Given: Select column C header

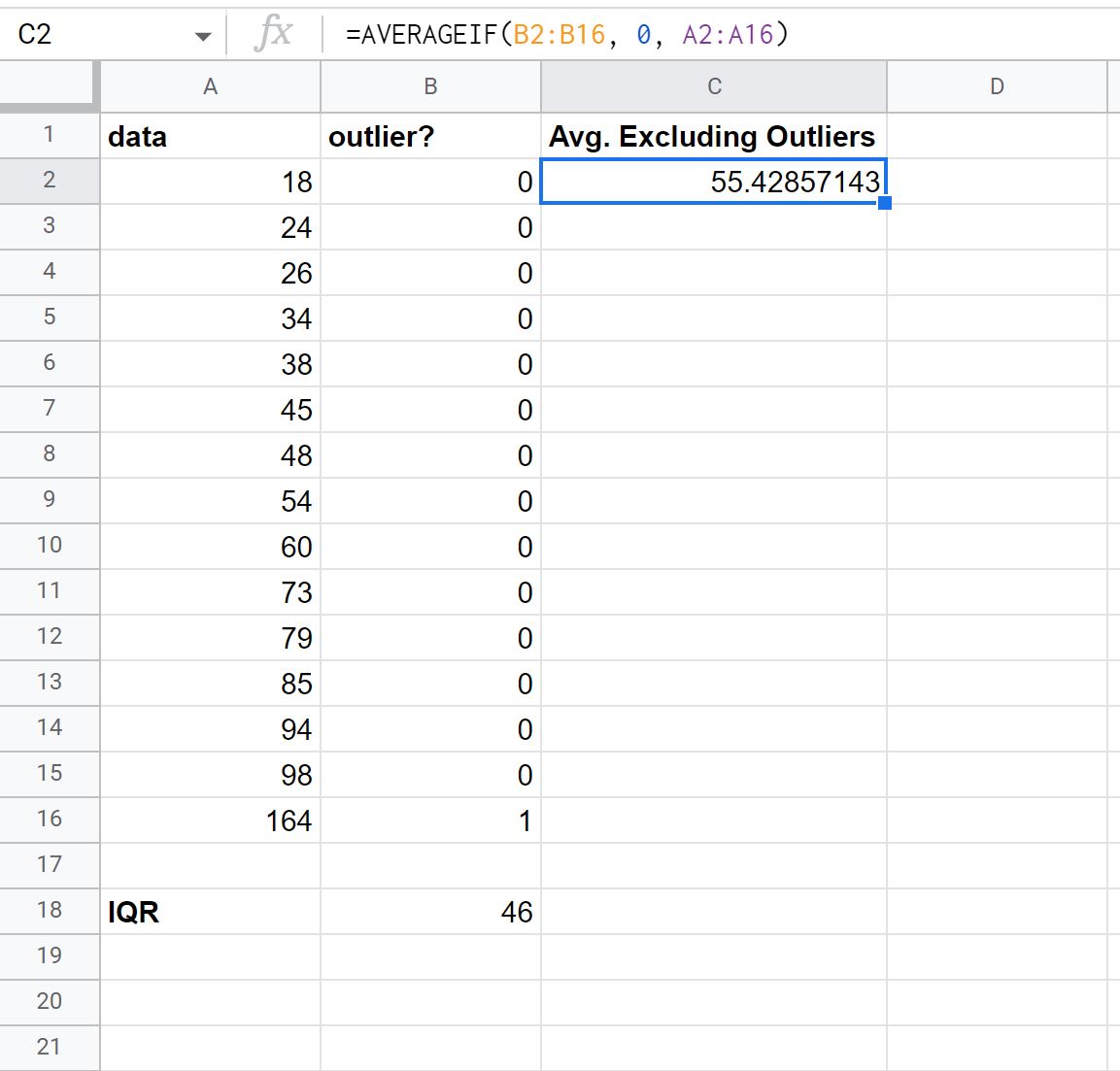Looking at the screenshot, I should 714,86.
